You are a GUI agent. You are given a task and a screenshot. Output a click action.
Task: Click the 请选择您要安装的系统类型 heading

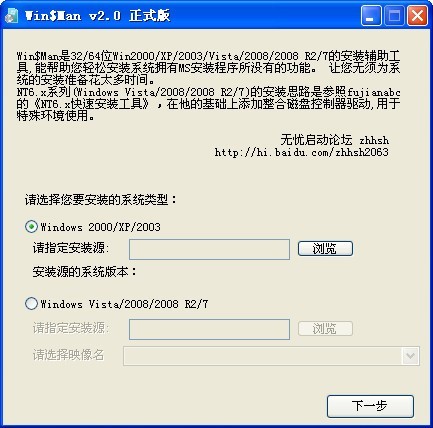tap(100, 200)
